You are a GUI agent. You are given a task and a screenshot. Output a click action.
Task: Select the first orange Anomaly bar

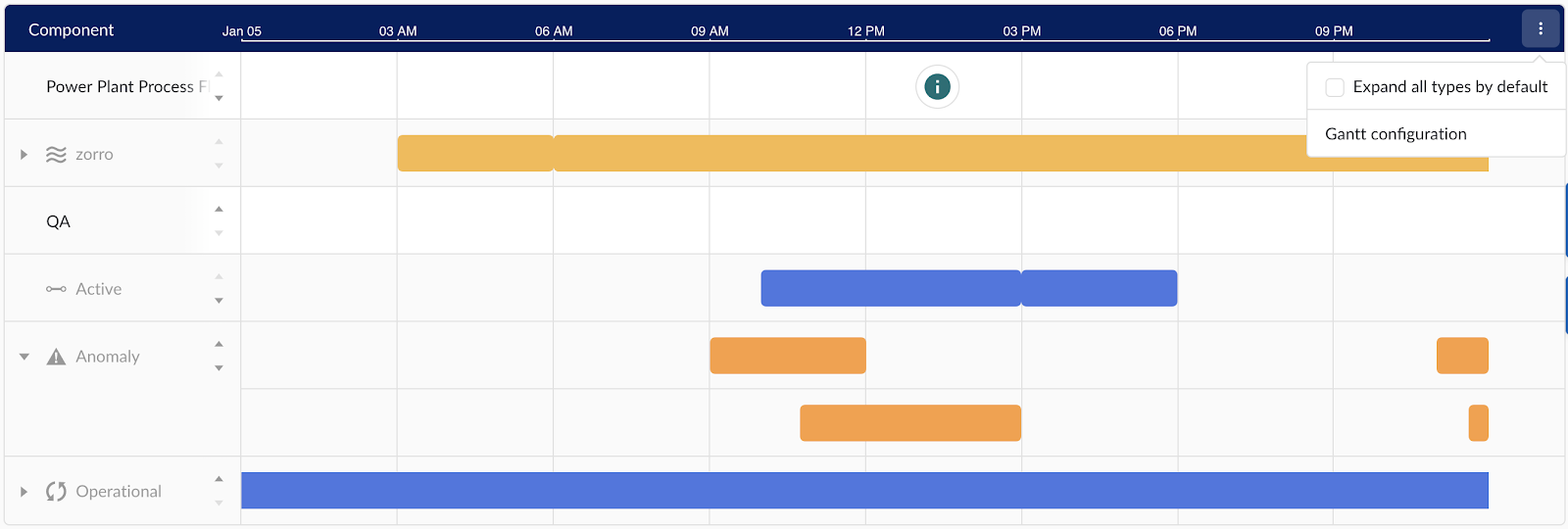788,356
